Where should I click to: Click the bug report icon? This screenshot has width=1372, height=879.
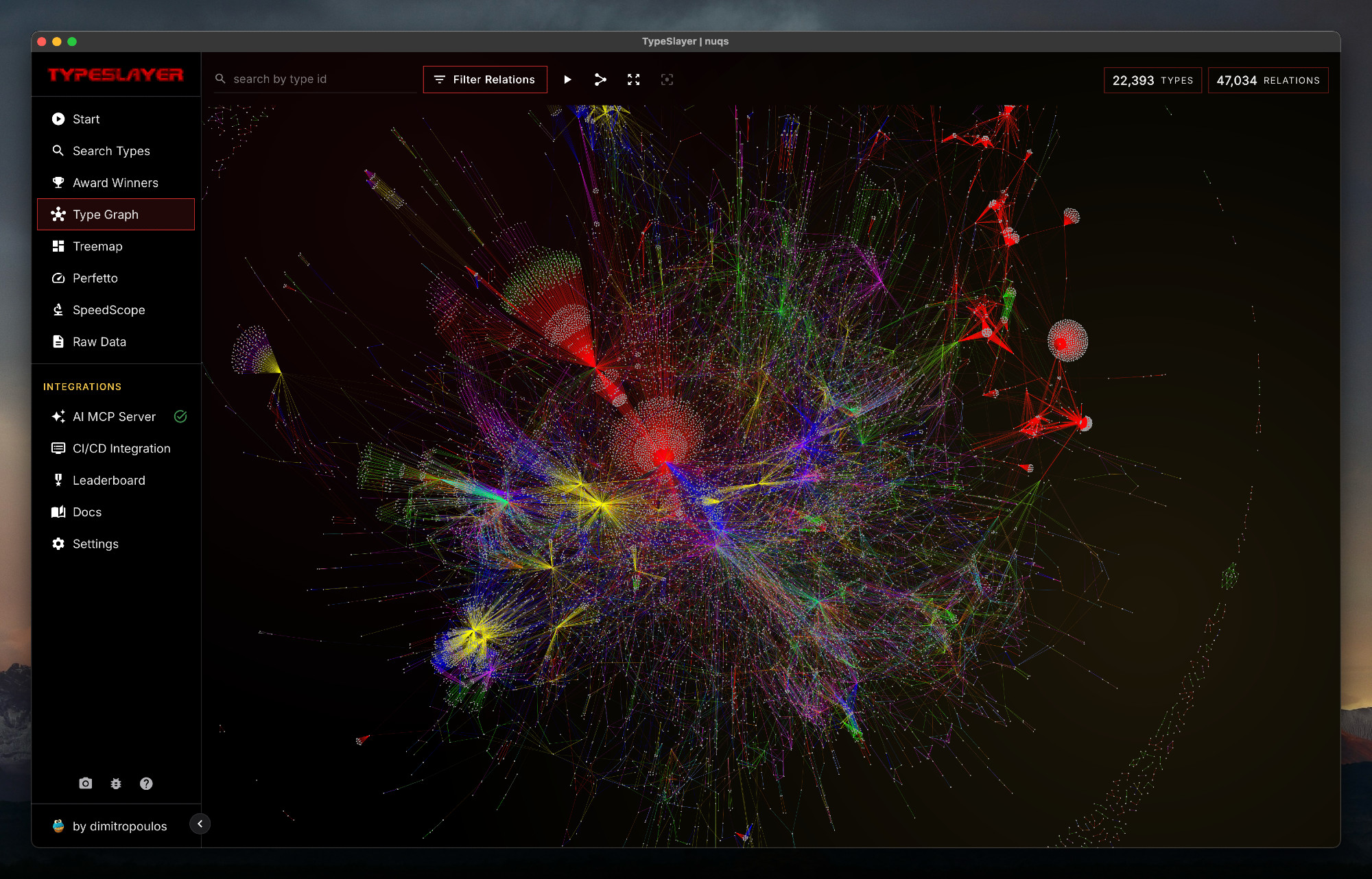116,783
